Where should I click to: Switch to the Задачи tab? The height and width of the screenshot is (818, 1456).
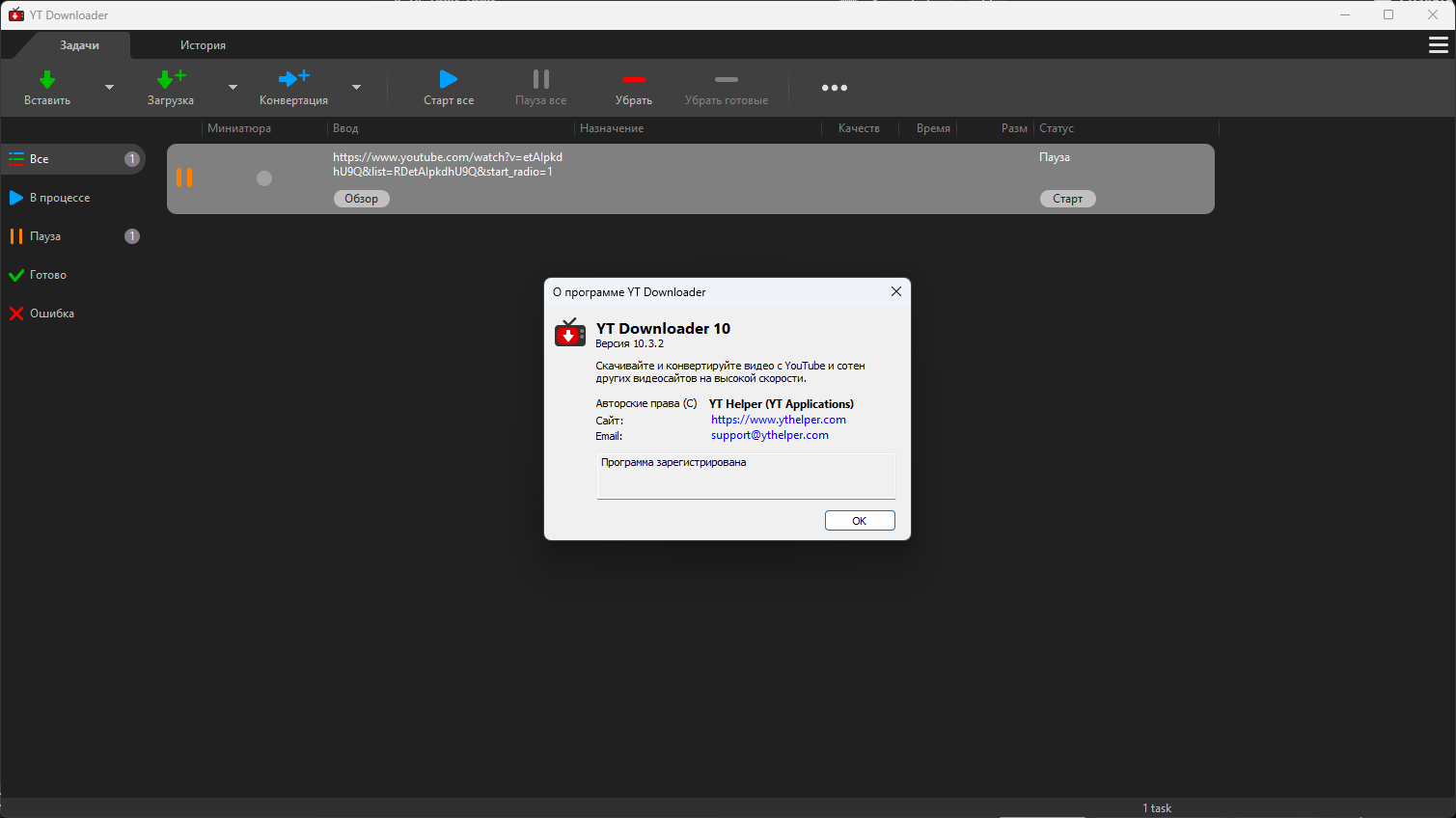(x=80, y=45)
